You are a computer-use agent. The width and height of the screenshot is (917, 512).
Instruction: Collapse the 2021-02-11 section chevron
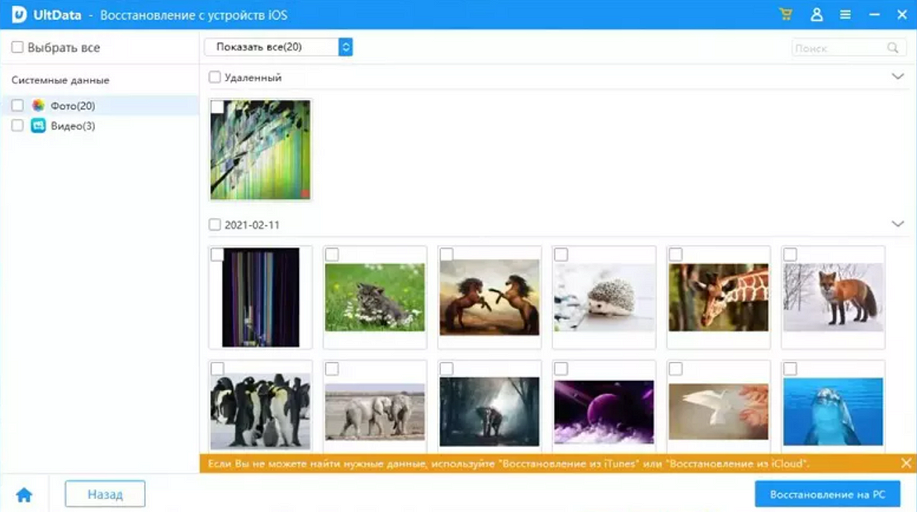click(897, 225)
